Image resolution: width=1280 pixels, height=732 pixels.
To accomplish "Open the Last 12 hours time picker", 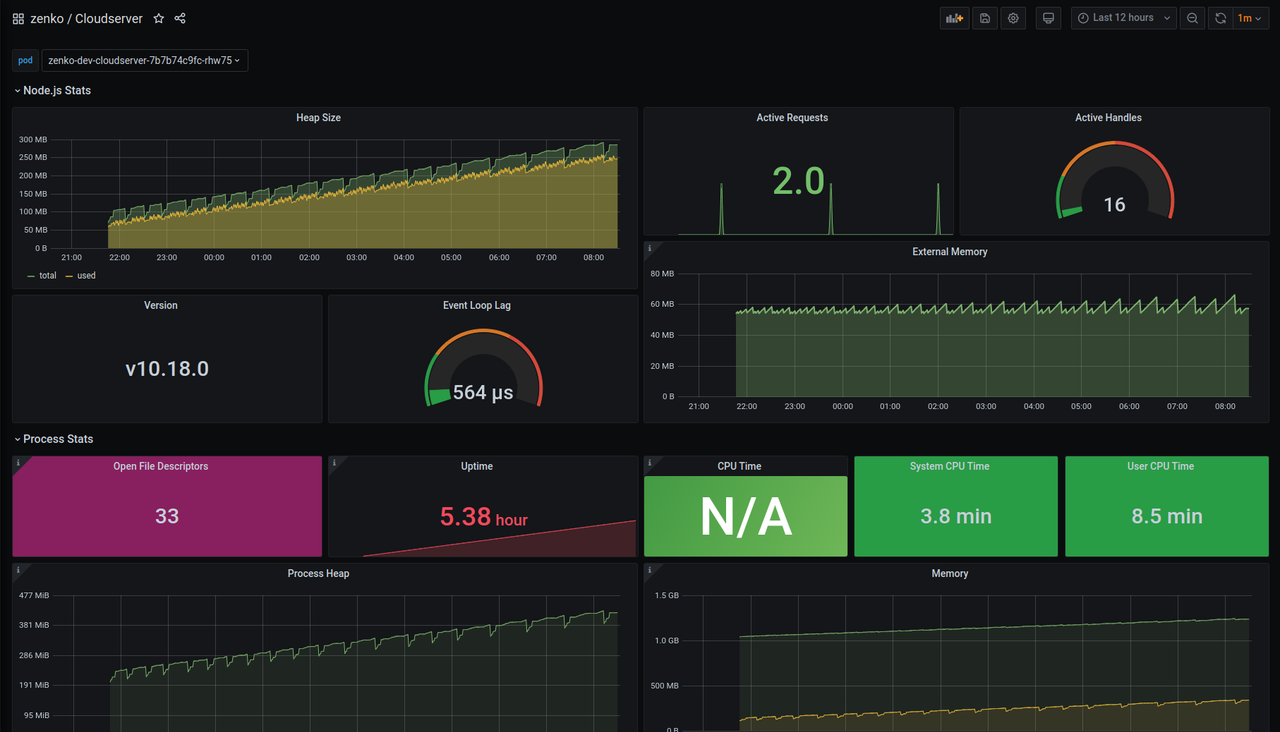I will pyautogui.click(x=1124, y=18).
